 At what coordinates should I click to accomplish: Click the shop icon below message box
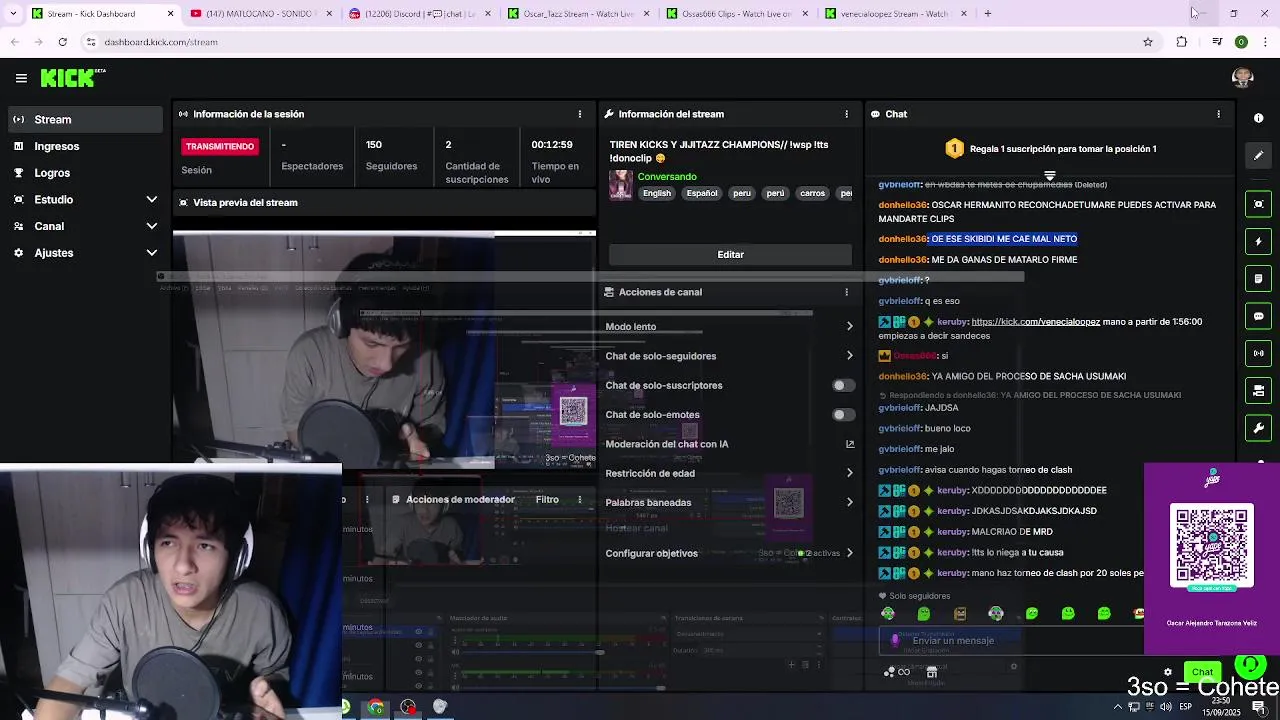(931, 672)
